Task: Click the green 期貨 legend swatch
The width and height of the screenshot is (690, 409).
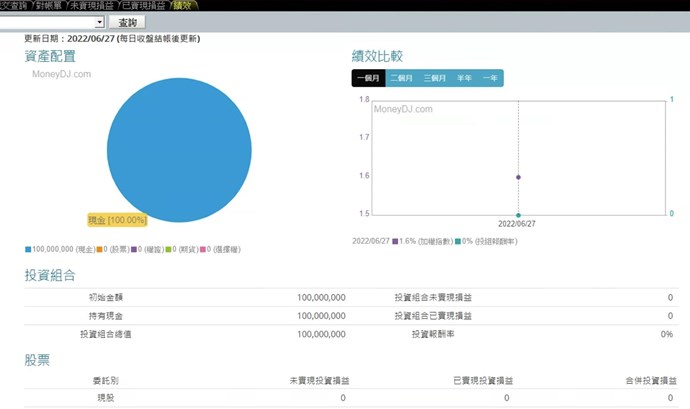Action: point(170,249)
